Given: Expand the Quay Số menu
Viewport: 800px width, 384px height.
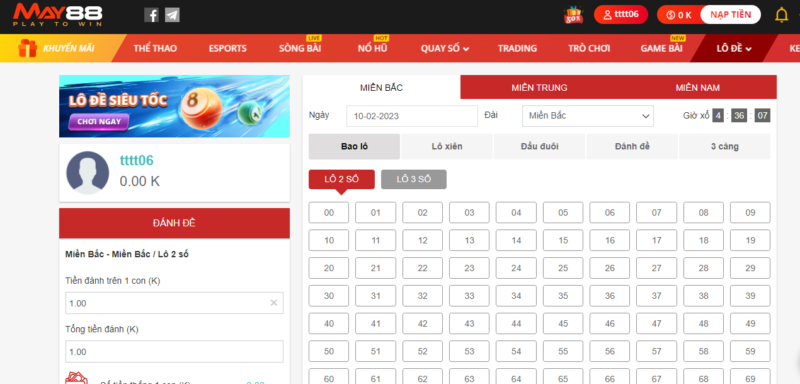Looking at the screenshot, I should [x=444, y=48].
